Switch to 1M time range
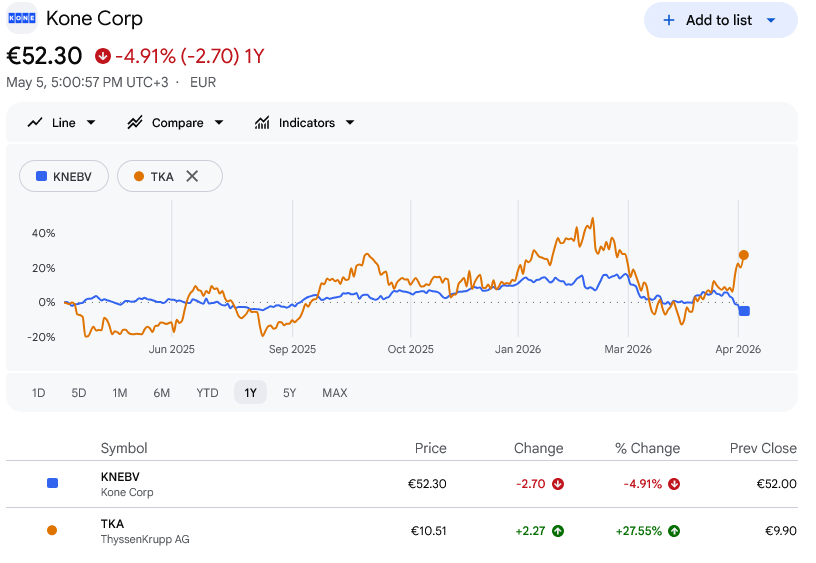The height and width of the screenshot is (563, 816). coord(120,393)
